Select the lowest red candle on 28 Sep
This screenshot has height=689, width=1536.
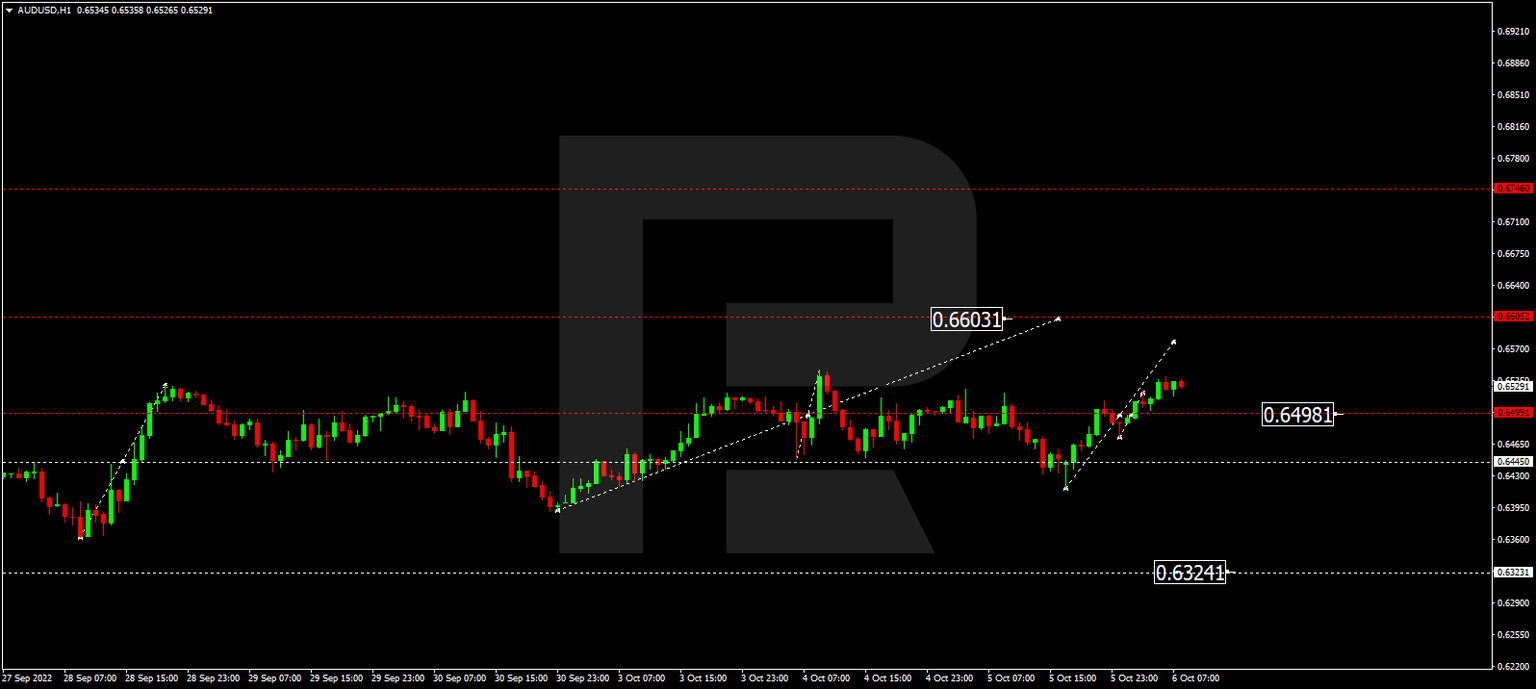pyautogui.click(x=80, y=525)
